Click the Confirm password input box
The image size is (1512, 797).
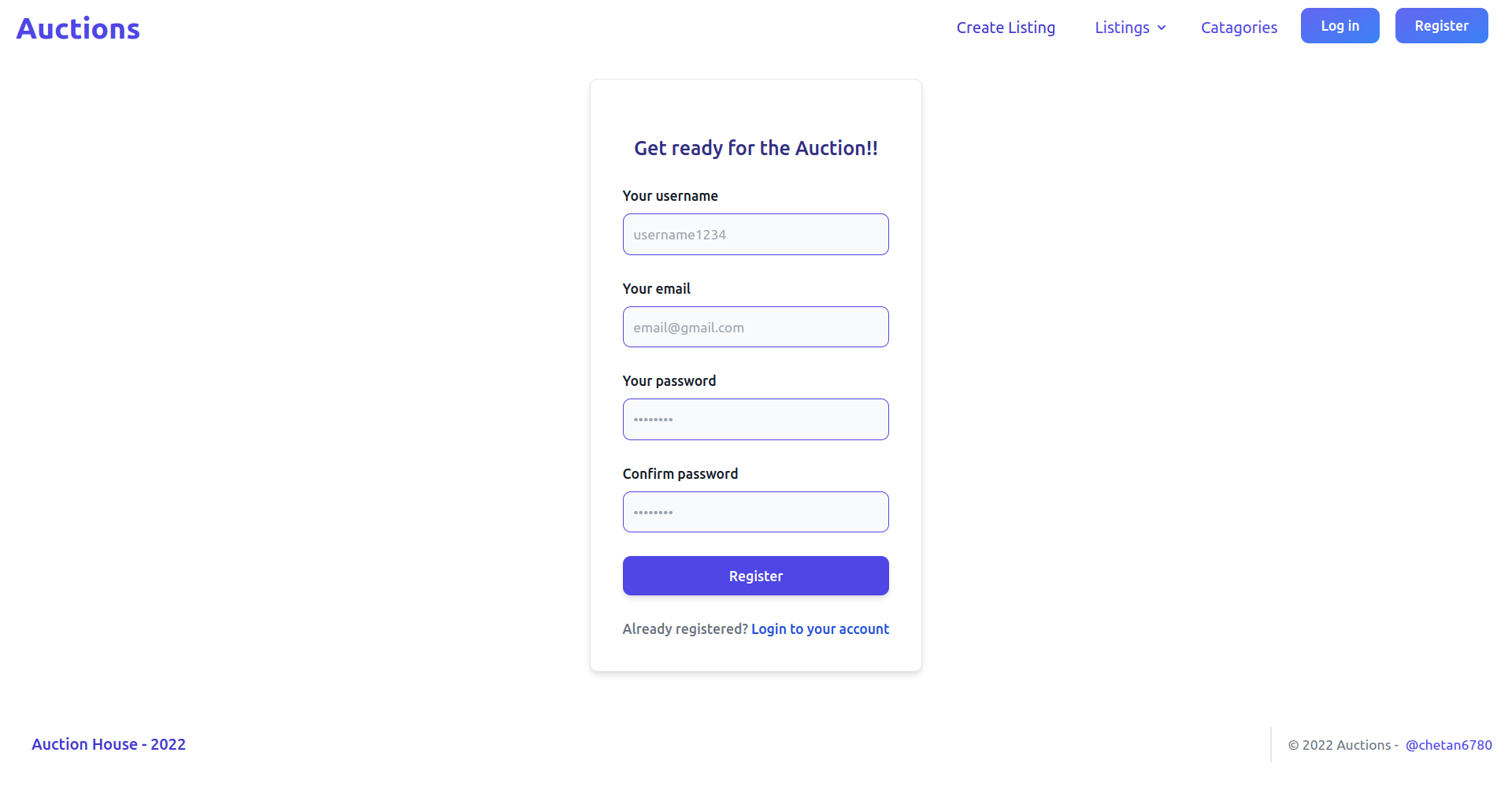click(755, 513)
